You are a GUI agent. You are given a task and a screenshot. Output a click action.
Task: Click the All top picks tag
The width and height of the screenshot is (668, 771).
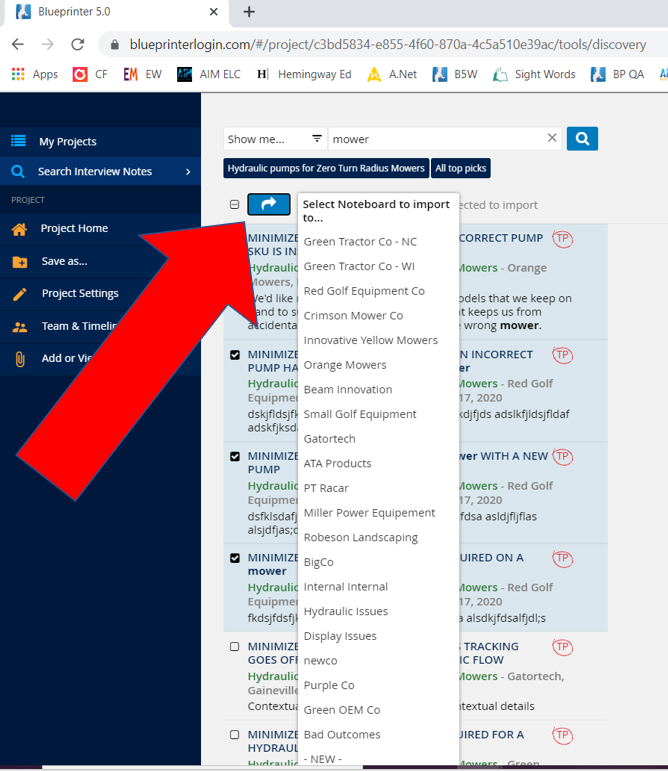click(461, 168)
